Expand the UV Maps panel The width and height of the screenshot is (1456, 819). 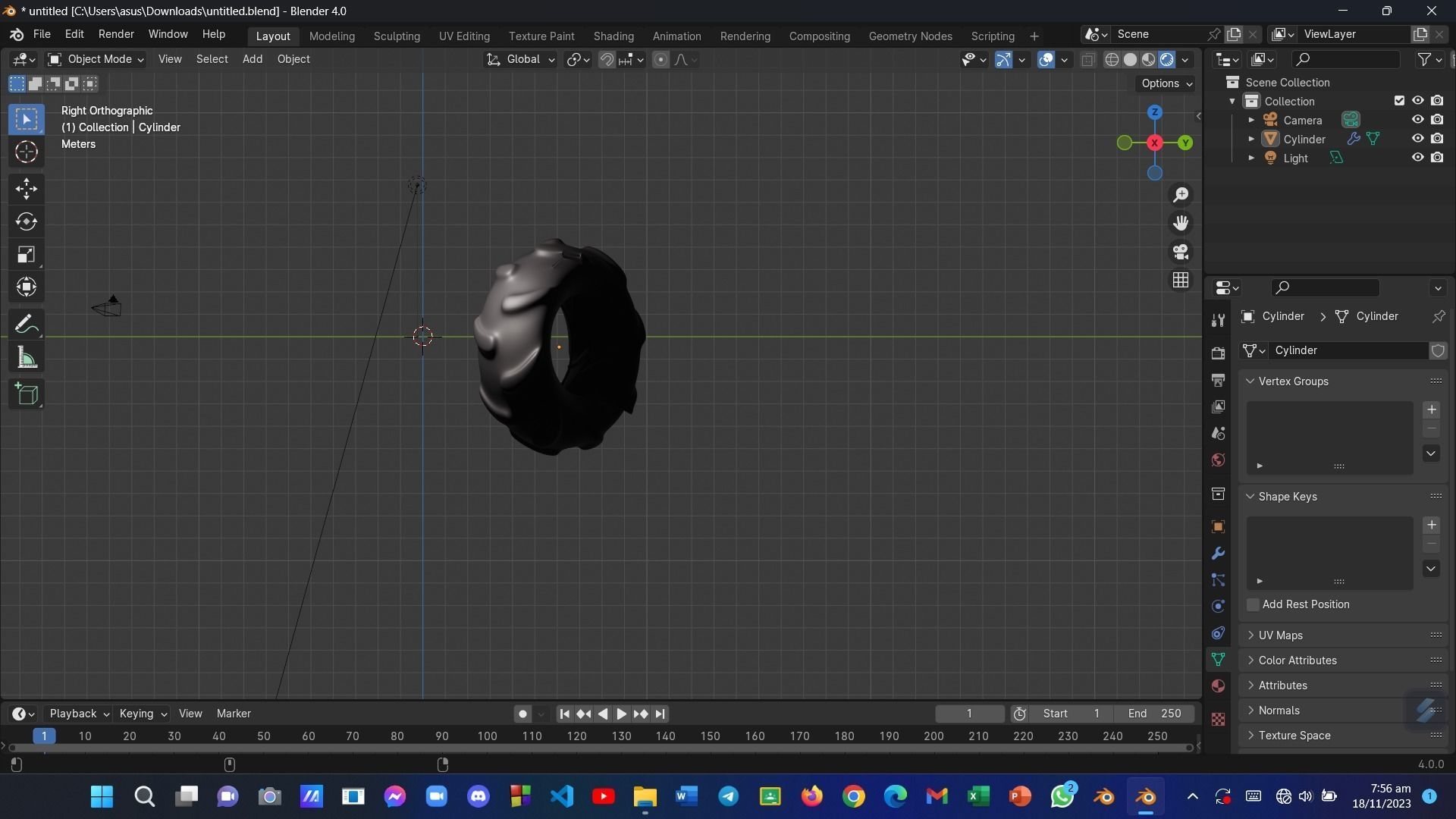tap(1281, 635)
